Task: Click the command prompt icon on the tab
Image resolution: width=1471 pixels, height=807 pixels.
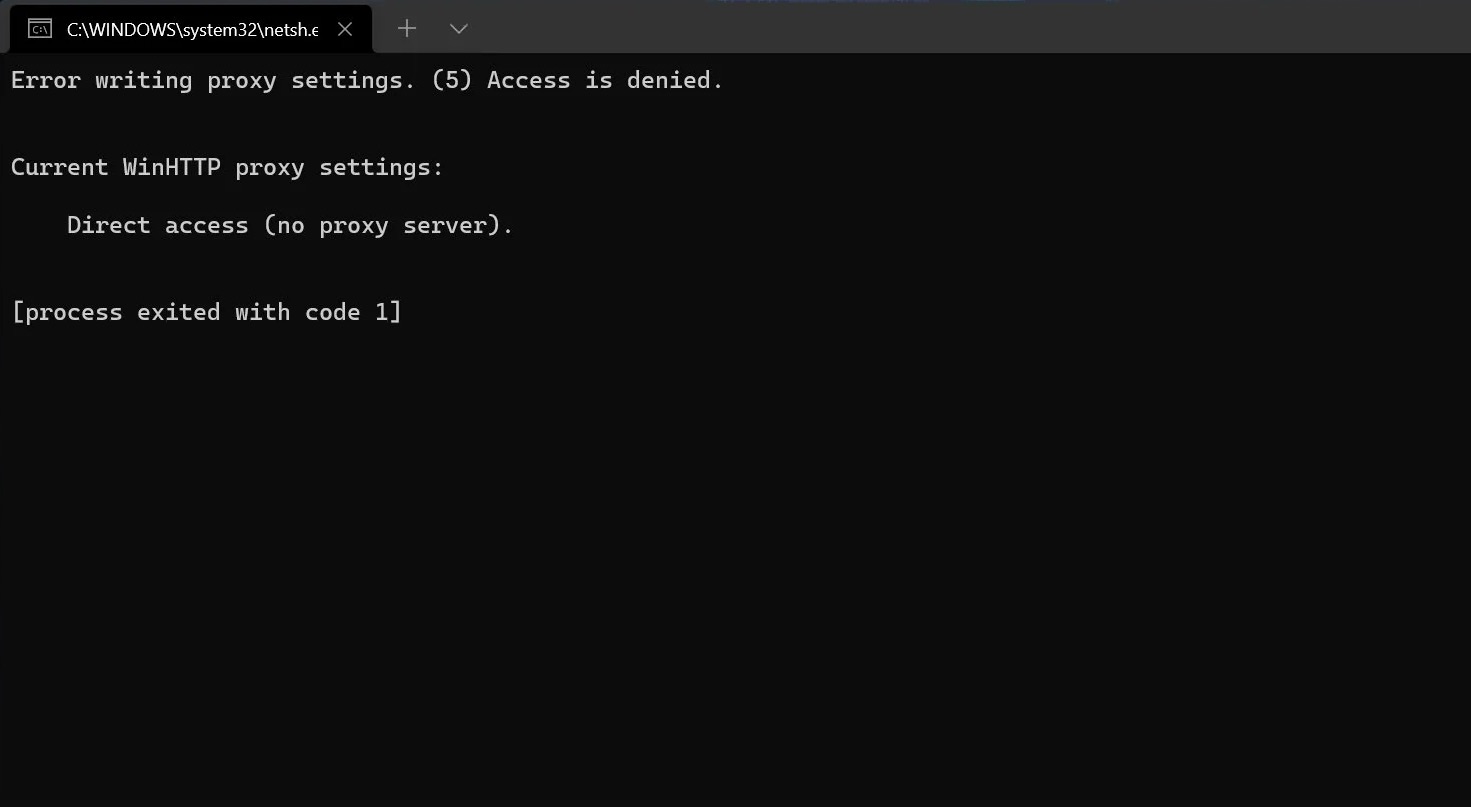Action: pyautogui.click(x=39, y=28)
